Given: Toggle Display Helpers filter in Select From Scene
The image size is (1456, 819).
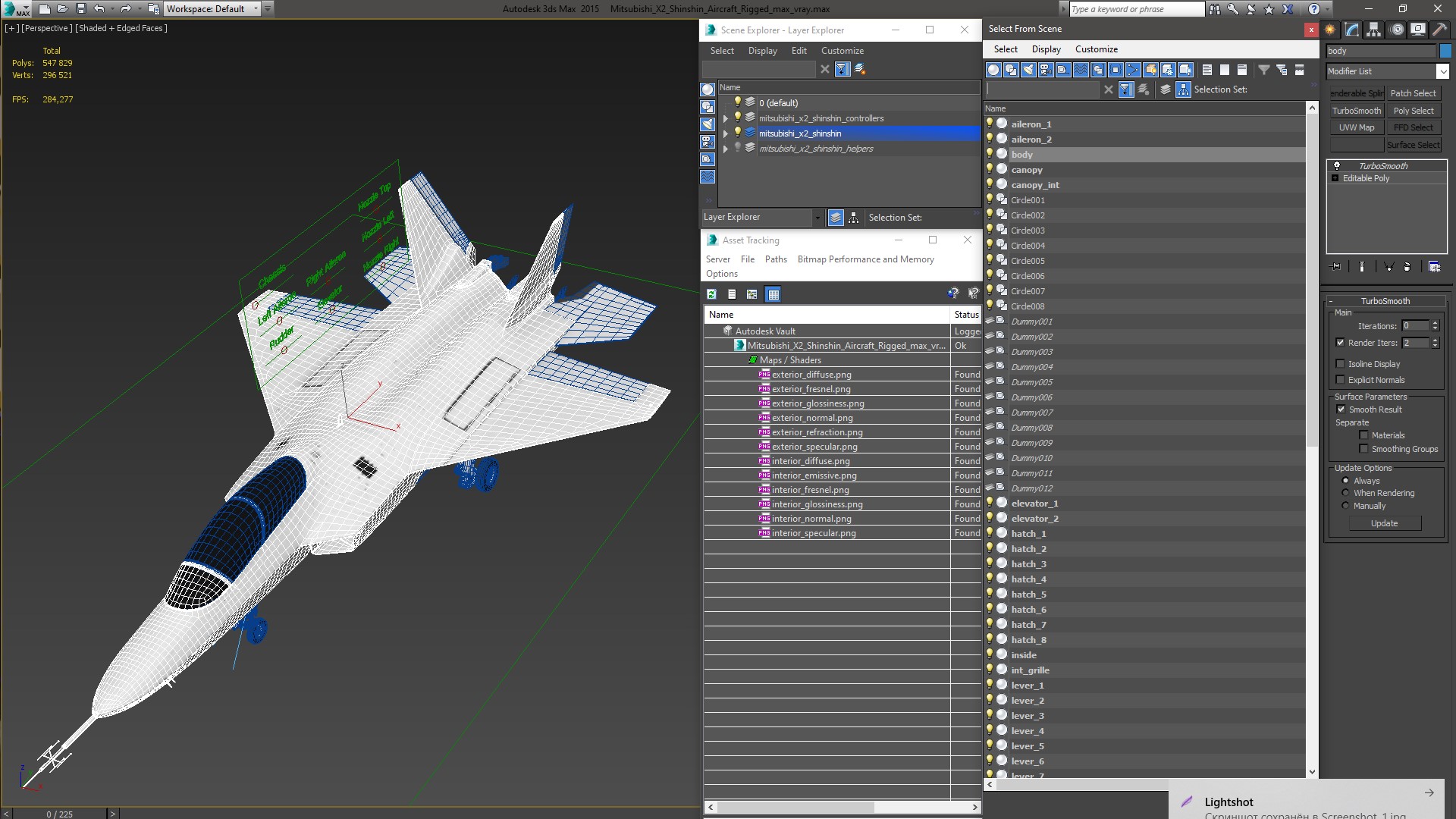Looking at the screenshot, I should (1063, 70).
